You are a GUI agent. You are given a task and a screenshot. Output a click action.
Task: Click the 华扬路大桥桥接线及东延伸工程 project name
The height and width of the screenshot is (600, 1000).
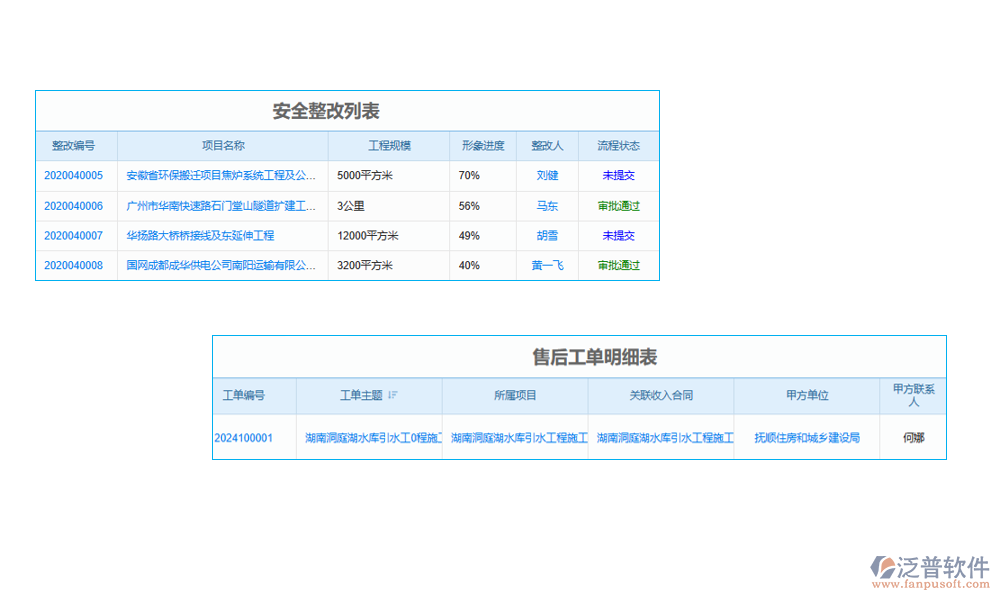pos(200,236)
